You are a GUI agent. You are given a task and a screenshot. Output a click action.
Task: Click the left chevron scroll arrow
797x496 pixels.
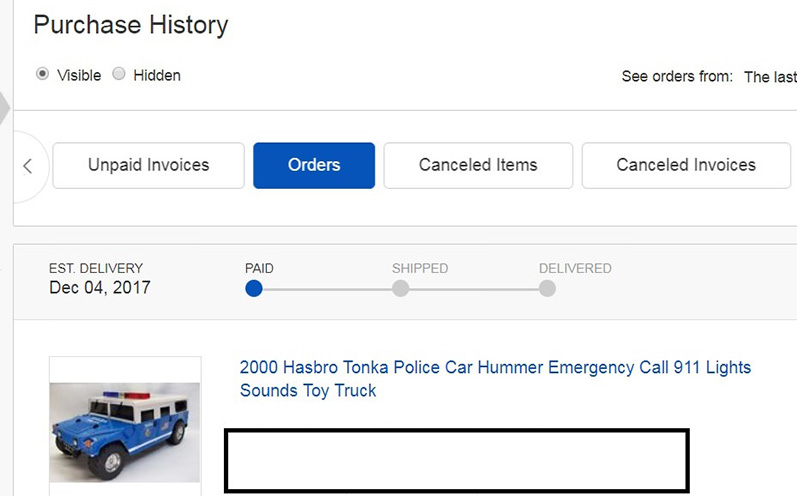tap(27, 166)
